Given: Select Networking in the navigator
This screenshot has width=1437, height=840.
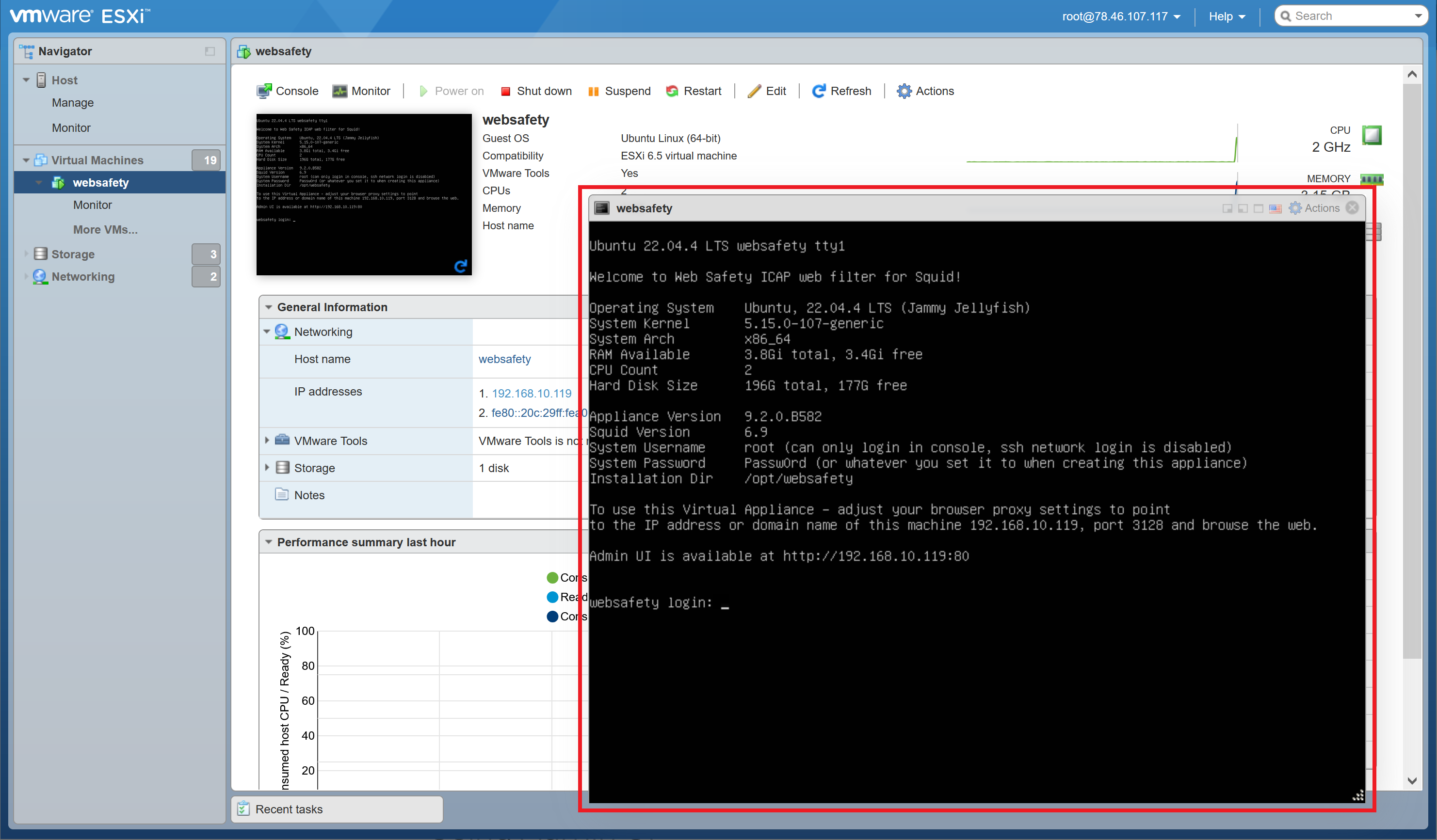Looking at the screenshot, I should [x=83, y=276].
